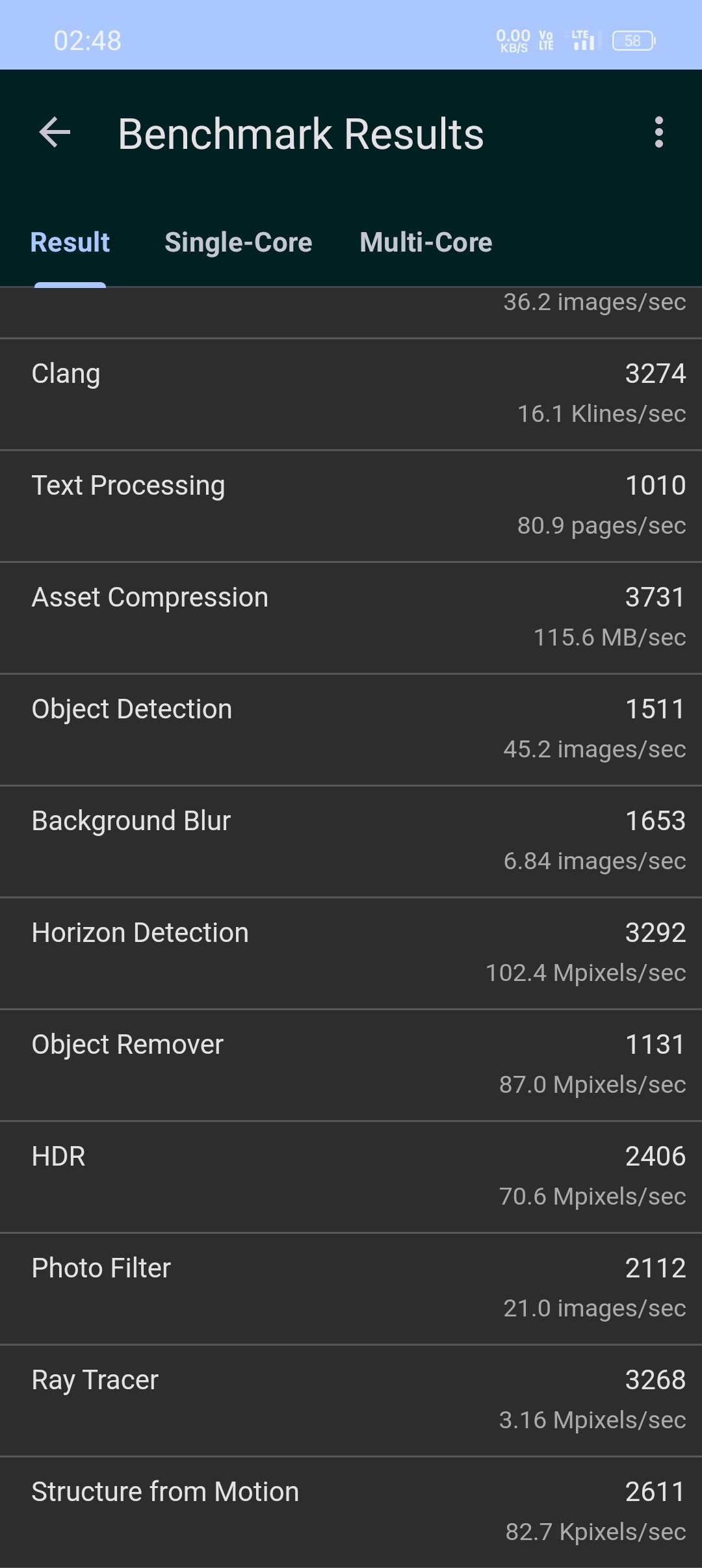Image resolution: width=702 pixels, height=1568 pixels.
Task: Tap the back arrow icon
Action: 55,133
